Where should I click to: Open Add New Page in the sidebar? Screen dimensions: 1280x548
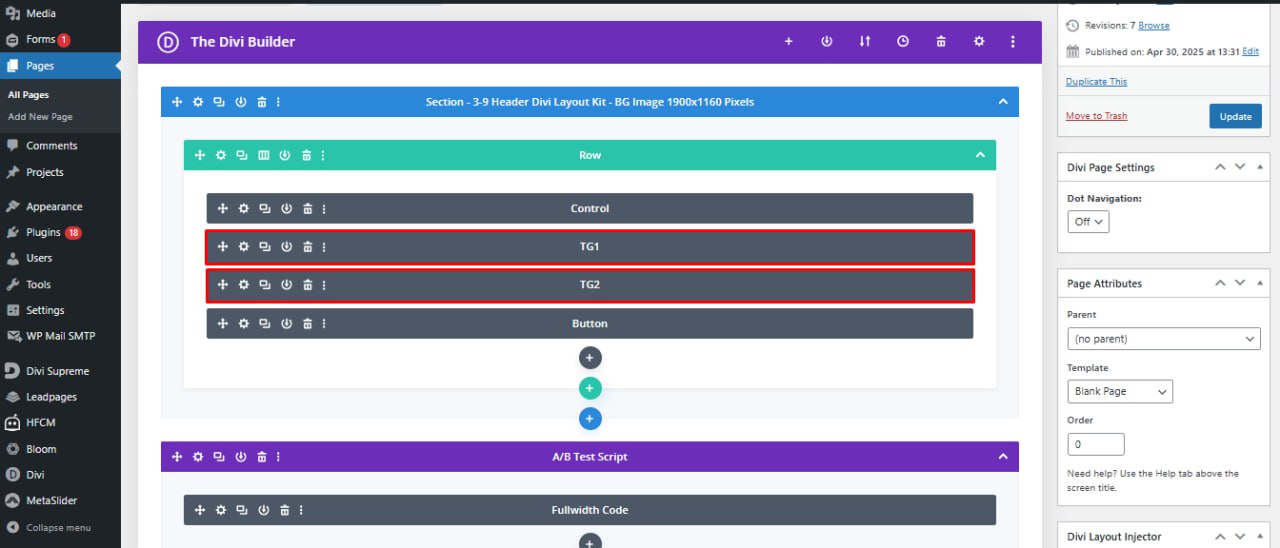click(40, 117)
